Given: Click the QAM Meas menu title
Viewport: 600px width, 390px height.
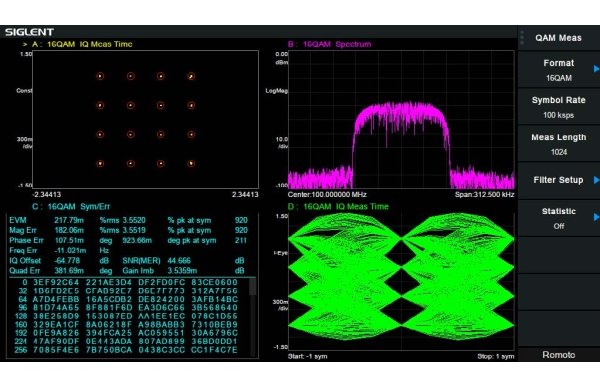Looking at the screenshot, I should coord(558,38).
